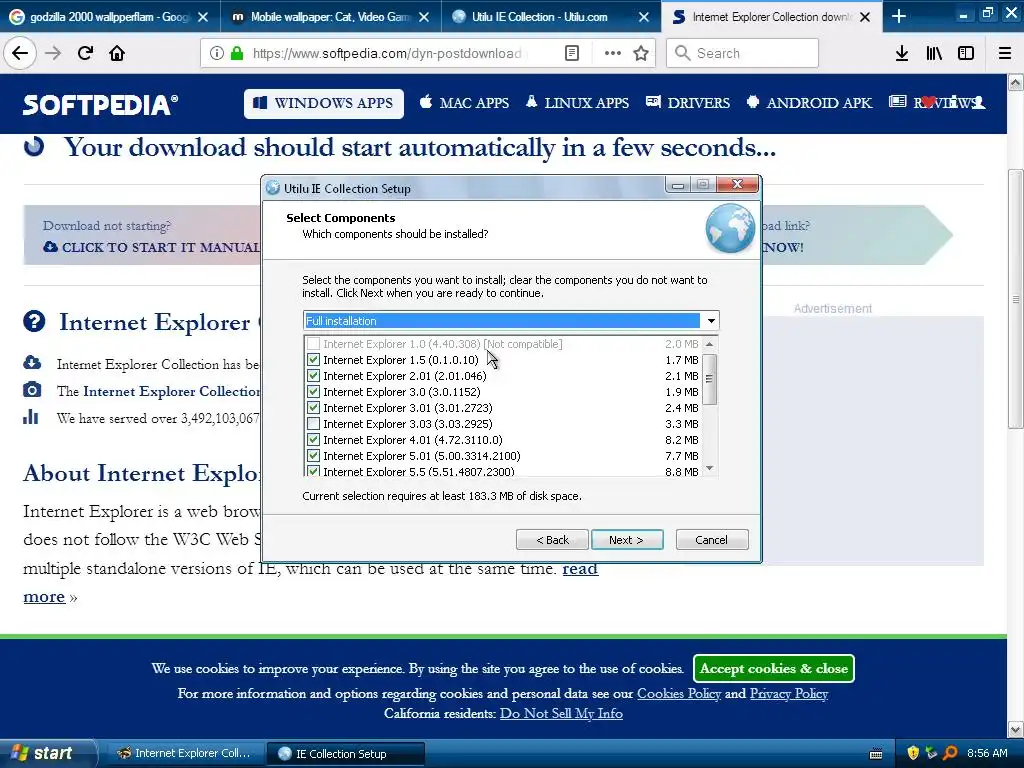The image size is (1024, 768).
Task: Click the globe icon in setup header
Action: [x=730, y=229]
